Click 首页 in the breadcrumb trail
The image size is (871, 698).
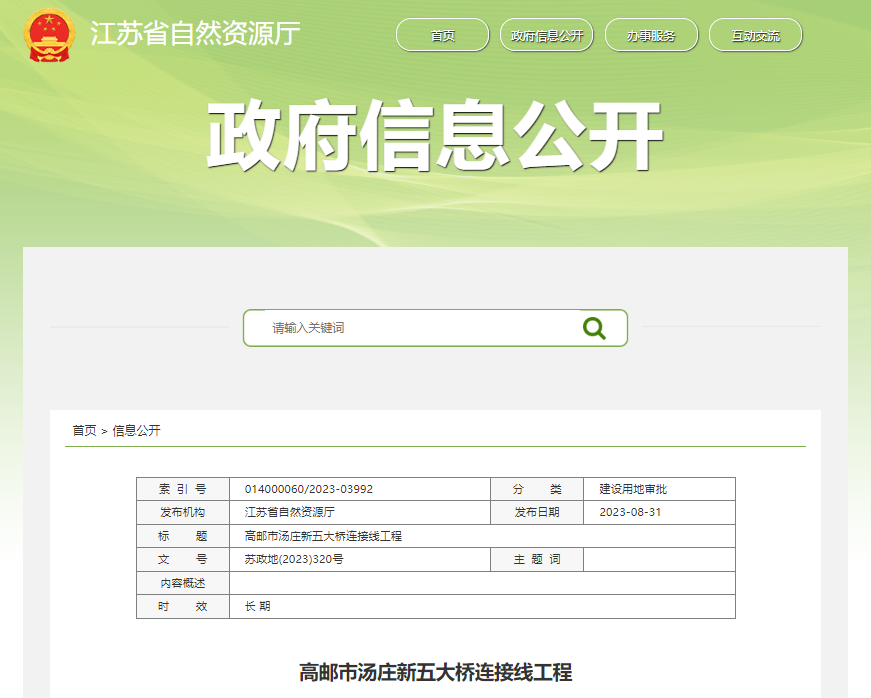click(x=84, y=431)
